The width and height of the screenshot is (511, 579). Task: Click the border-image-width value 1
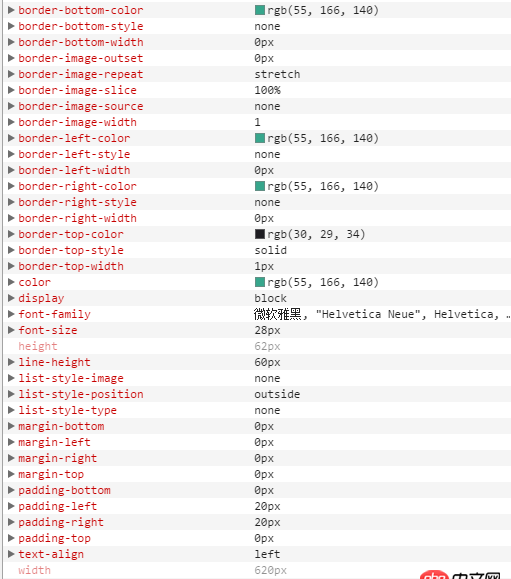[x=257, y=122]
